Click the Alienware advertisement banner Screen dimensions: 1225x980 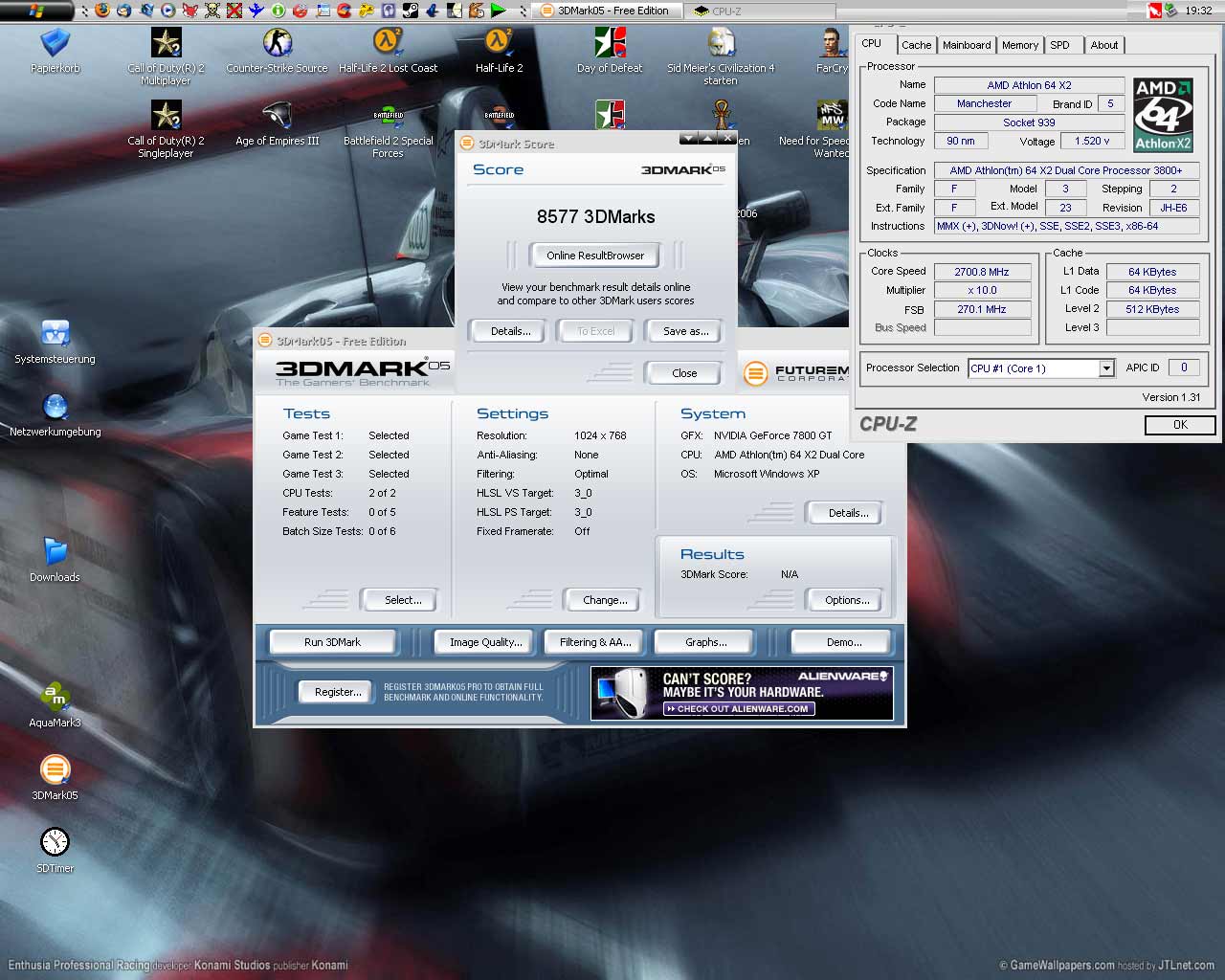pyautogui.click(x=742, y=693)
